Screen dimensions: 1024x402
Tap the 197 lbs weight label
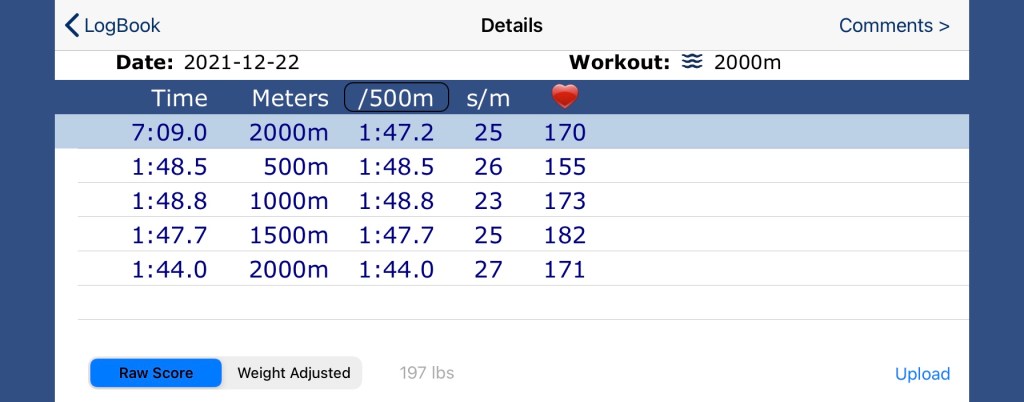(427, 373)
